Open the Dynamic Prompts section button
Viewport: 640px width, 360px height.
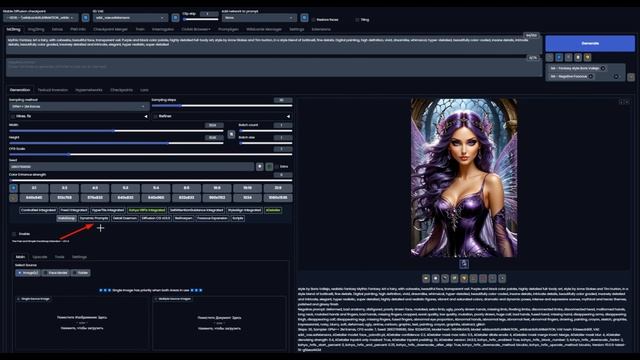coord(94,218)
